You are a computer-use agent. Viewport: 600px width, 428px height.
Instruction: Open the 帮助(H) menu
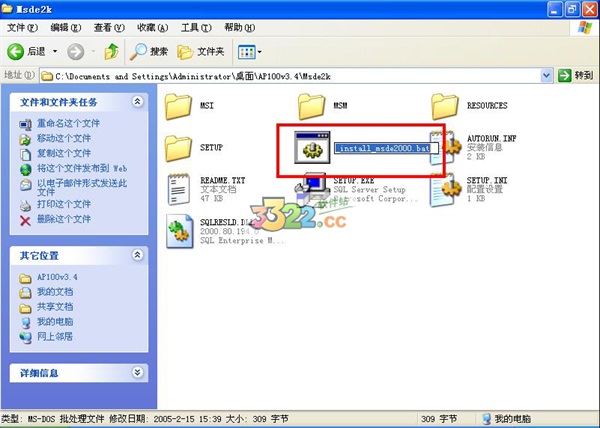(240, 28)
